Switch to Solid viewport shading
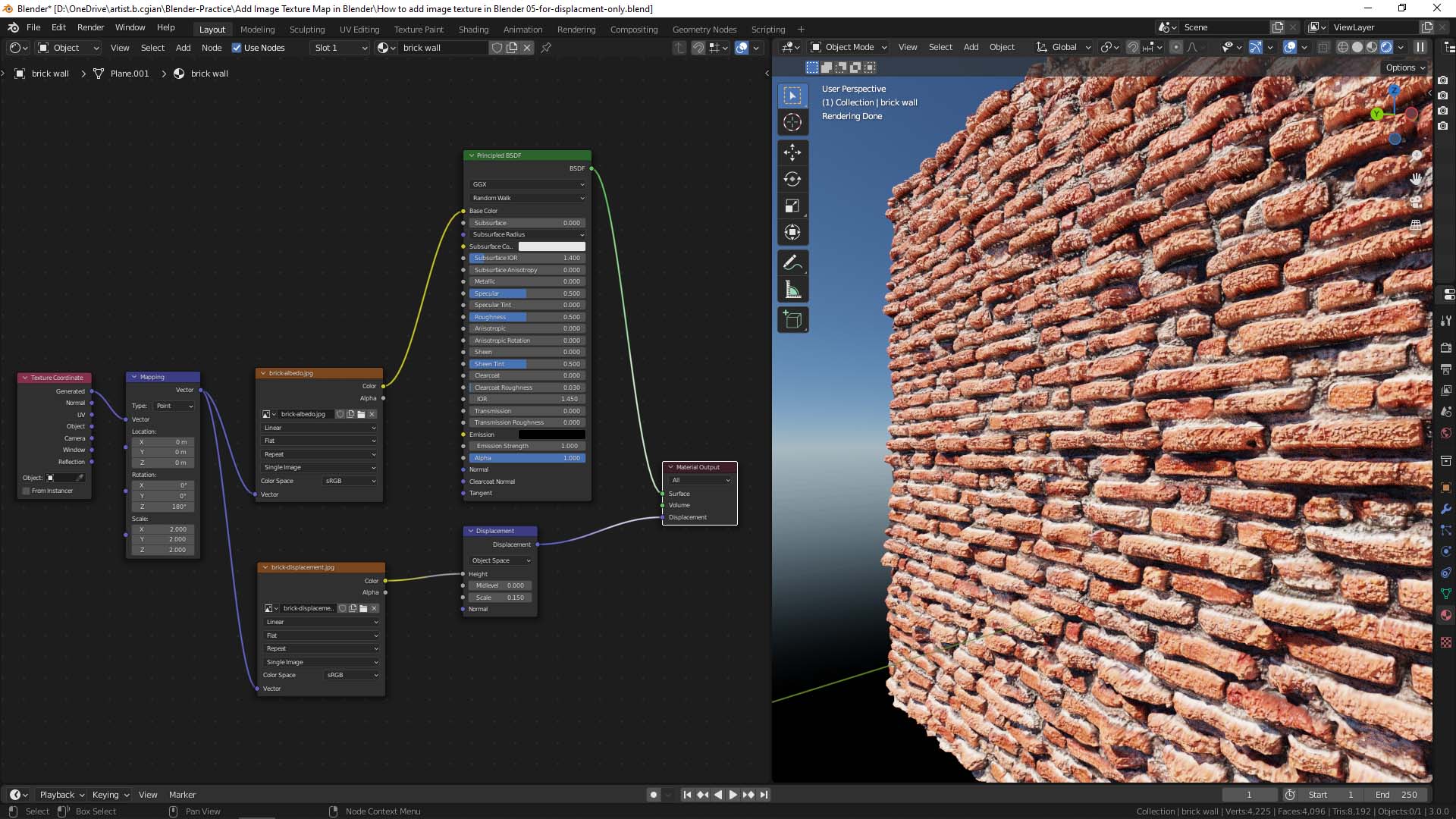 point(1357,47)
